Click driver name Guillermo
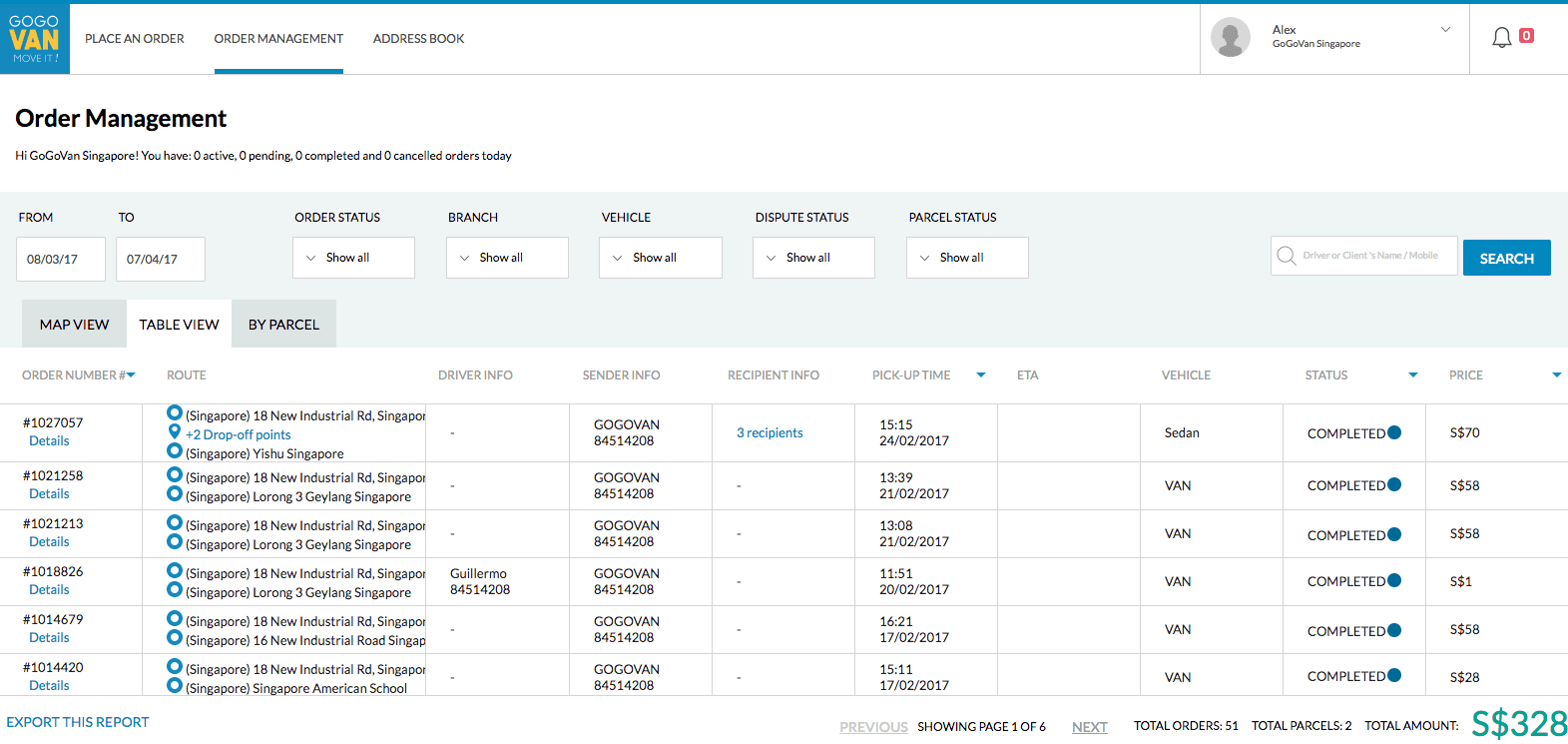The width and height of the screenshot is (1568, 744). point(478,573)
